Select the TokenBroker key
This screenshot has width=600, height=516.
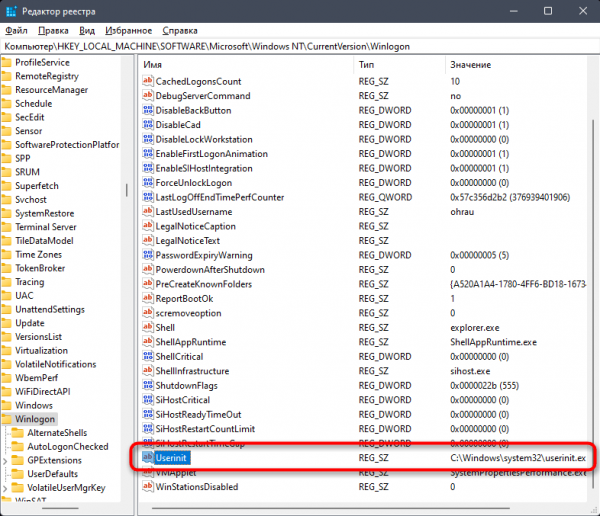click(x=40, y=268)
